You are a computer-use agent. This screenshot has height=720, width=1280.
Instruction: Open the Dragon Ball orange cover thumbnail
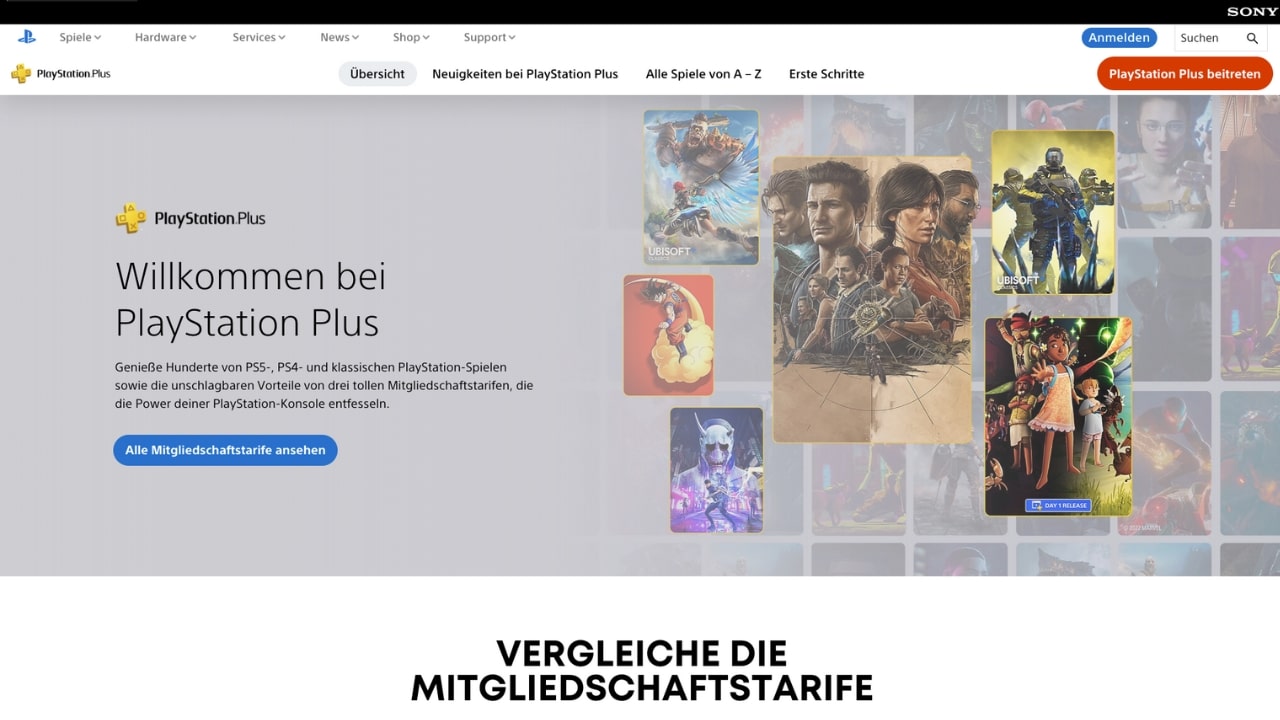pyautogui.click(x=668, y=335)
